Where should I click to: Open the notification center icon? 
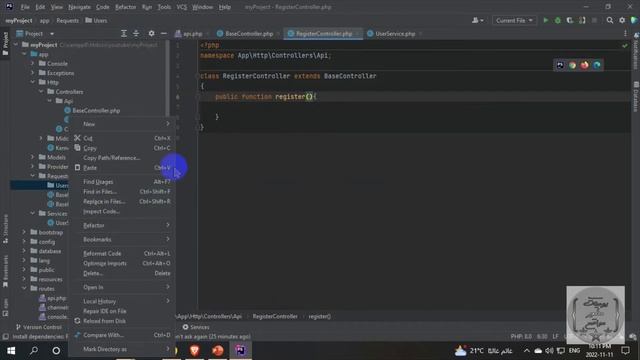click(x=625, y=350)
